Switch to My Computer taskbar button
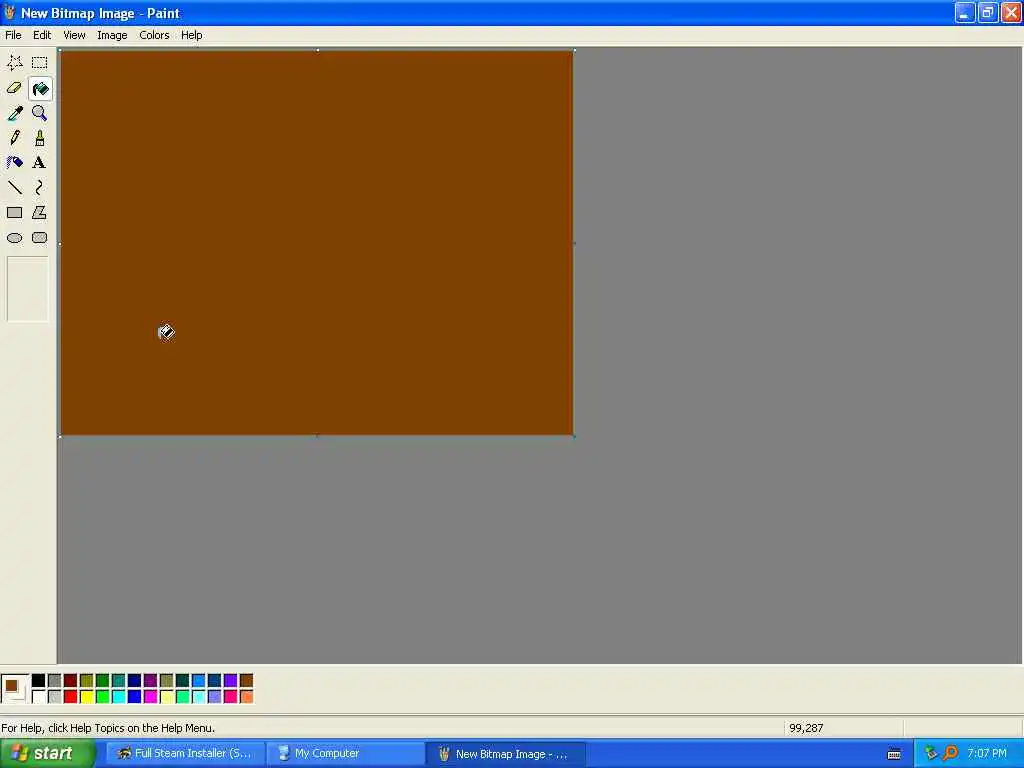The width and height of the screenshot is (1024, 768). tap(345, 754)
